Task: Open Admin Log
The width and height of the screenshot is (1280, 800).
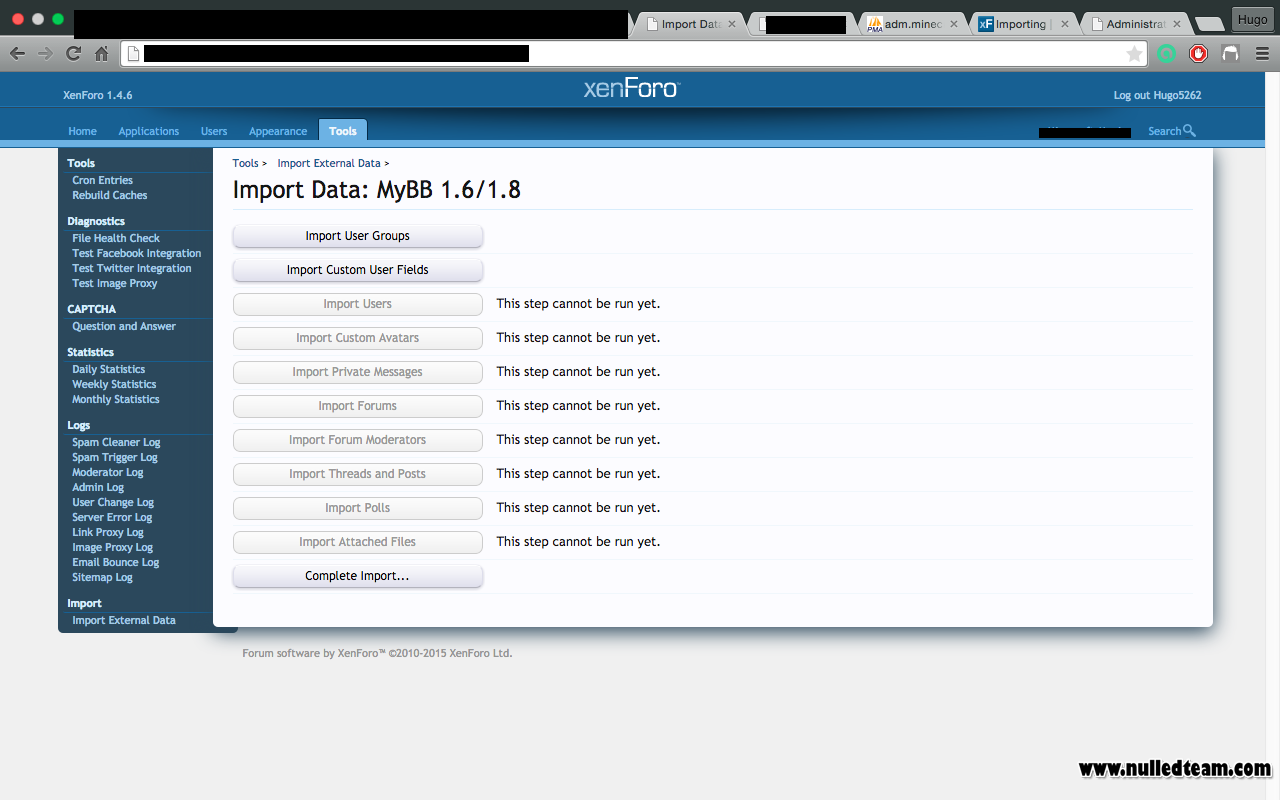Action: click(x=98, y=487)
